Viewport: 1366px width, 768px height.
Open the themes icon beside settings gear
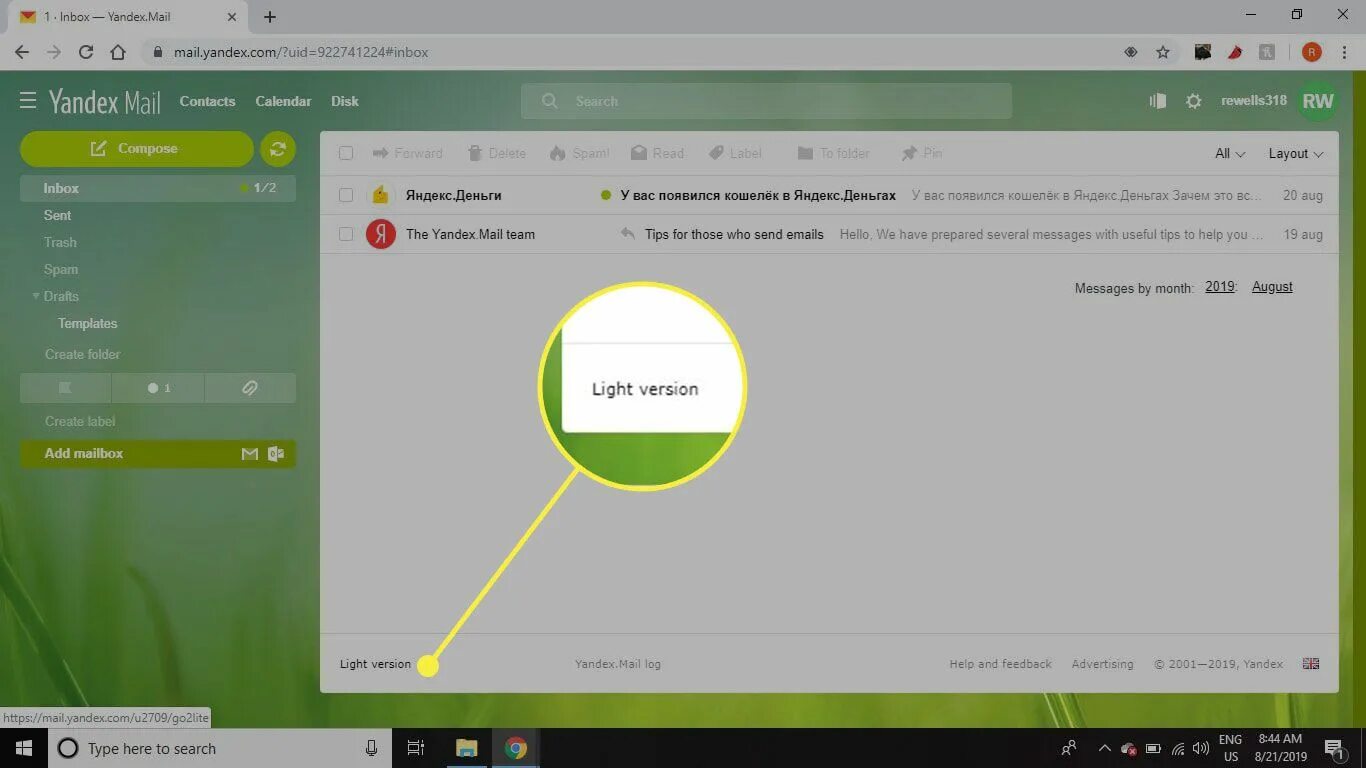1158,101
